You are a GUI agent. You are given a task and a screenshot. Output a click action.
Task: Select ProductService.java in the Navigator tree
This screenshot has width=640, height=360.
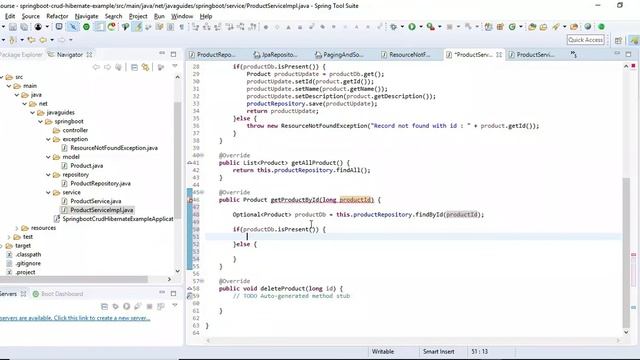click(96, 201)
